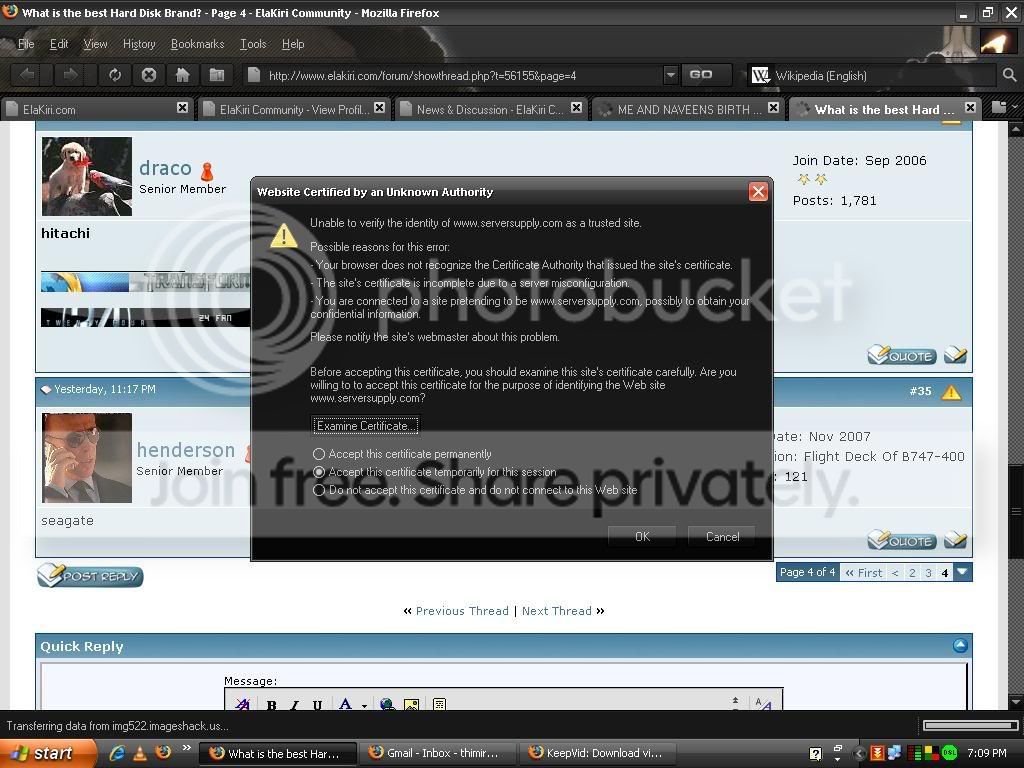The height and width of the screenshot is (768, 1024).
Task: Open the font color dropdown arrow
Action: (364, 705)
